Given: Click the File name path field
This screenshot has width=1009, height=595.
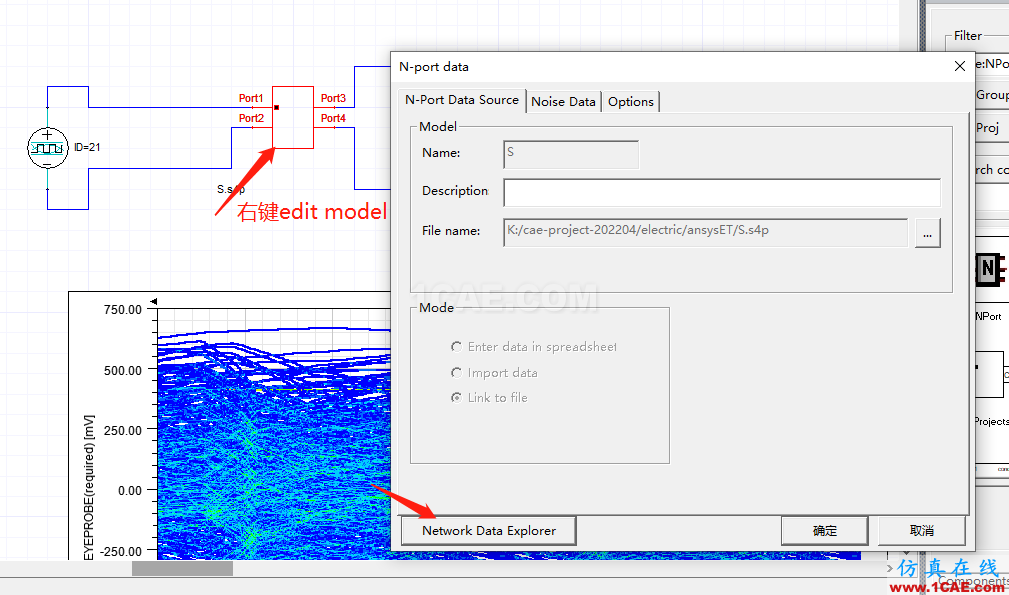Looking at the screenshot, I should (705, 233).
